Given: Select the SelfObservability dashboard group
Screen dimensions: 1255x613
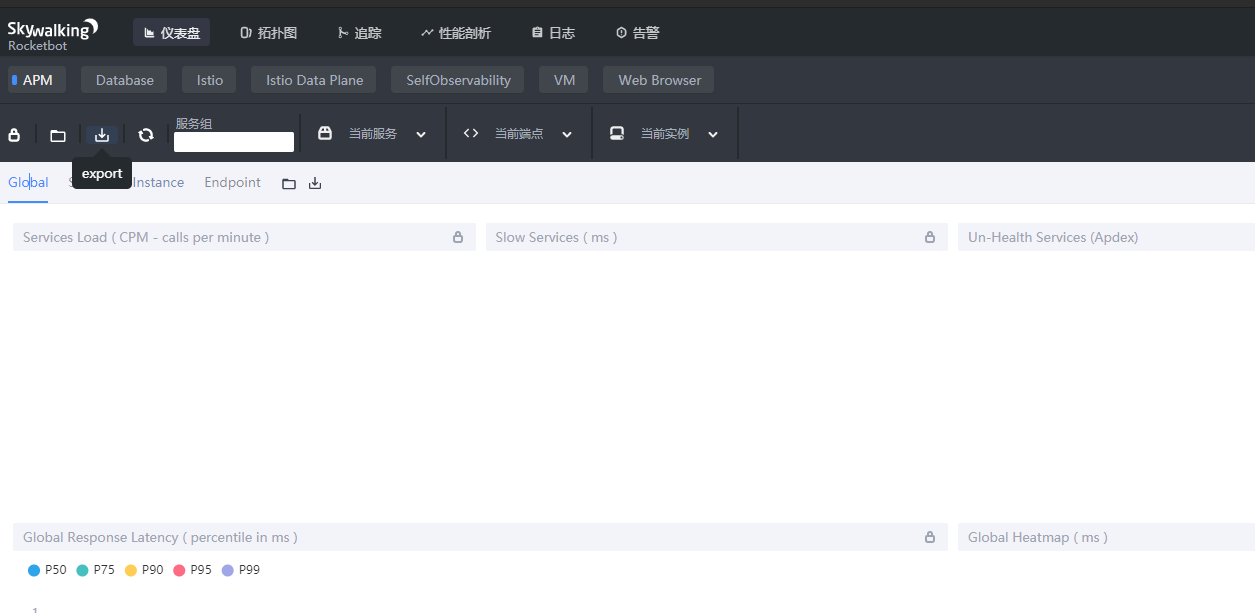Looking at the screenshot, I should pos(458,80).
